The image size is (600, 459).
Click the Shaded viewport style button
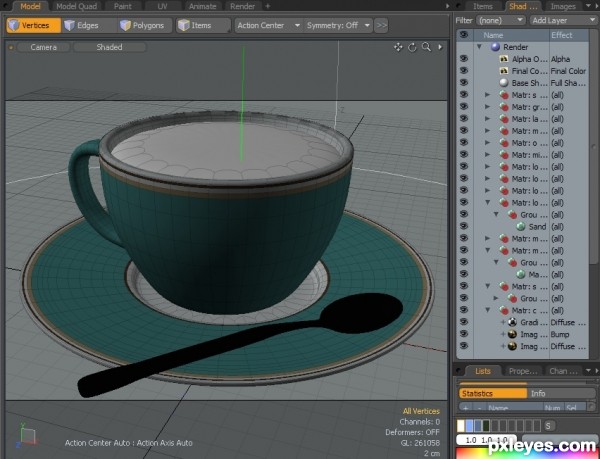coord(109,47)
